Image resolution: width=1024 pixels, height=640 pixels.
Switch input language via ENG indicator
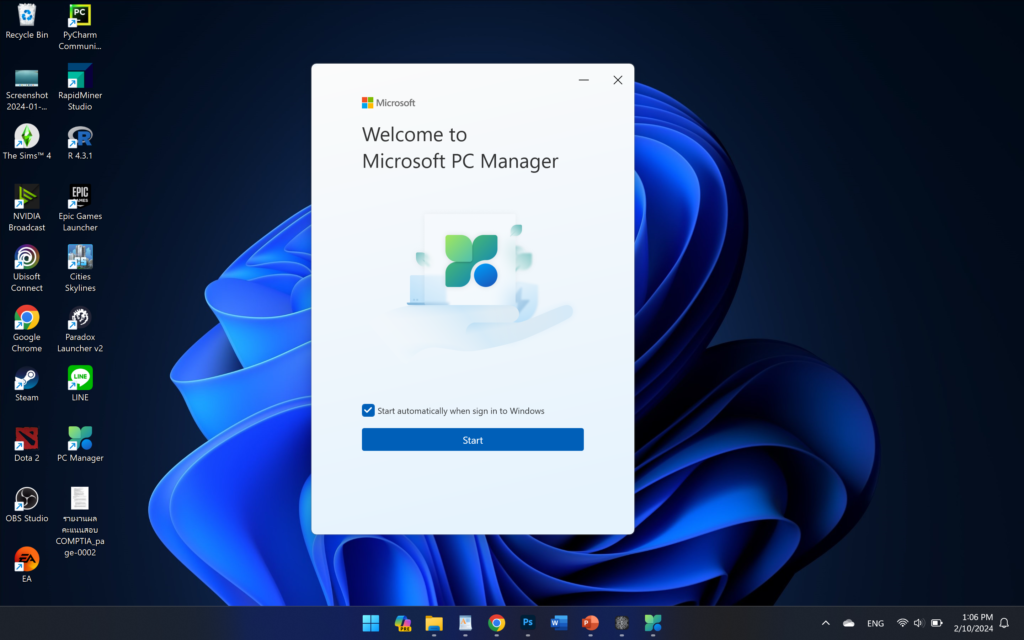coord(875,624)
